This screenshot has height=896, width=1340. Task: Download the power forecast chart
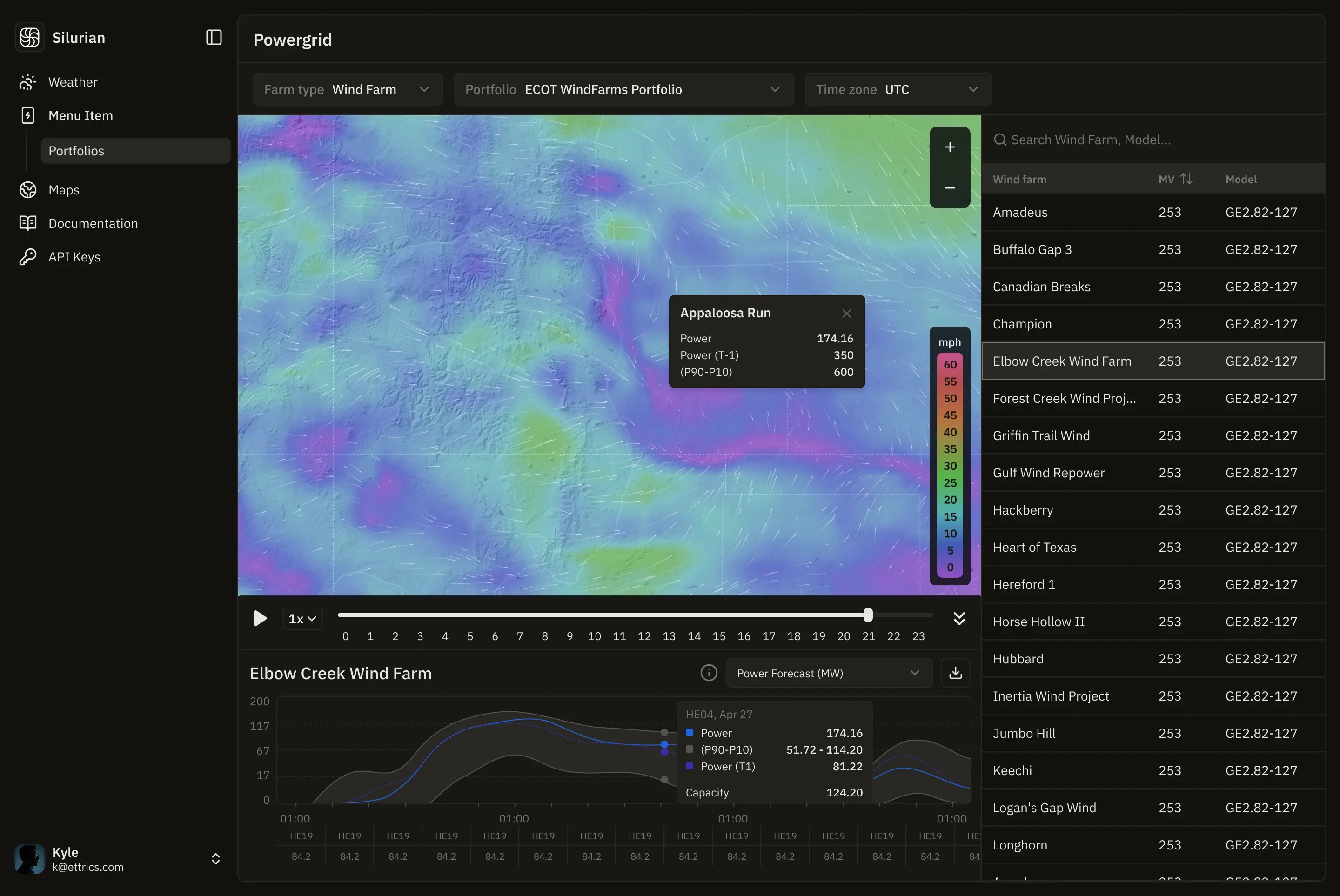(955, 673)
